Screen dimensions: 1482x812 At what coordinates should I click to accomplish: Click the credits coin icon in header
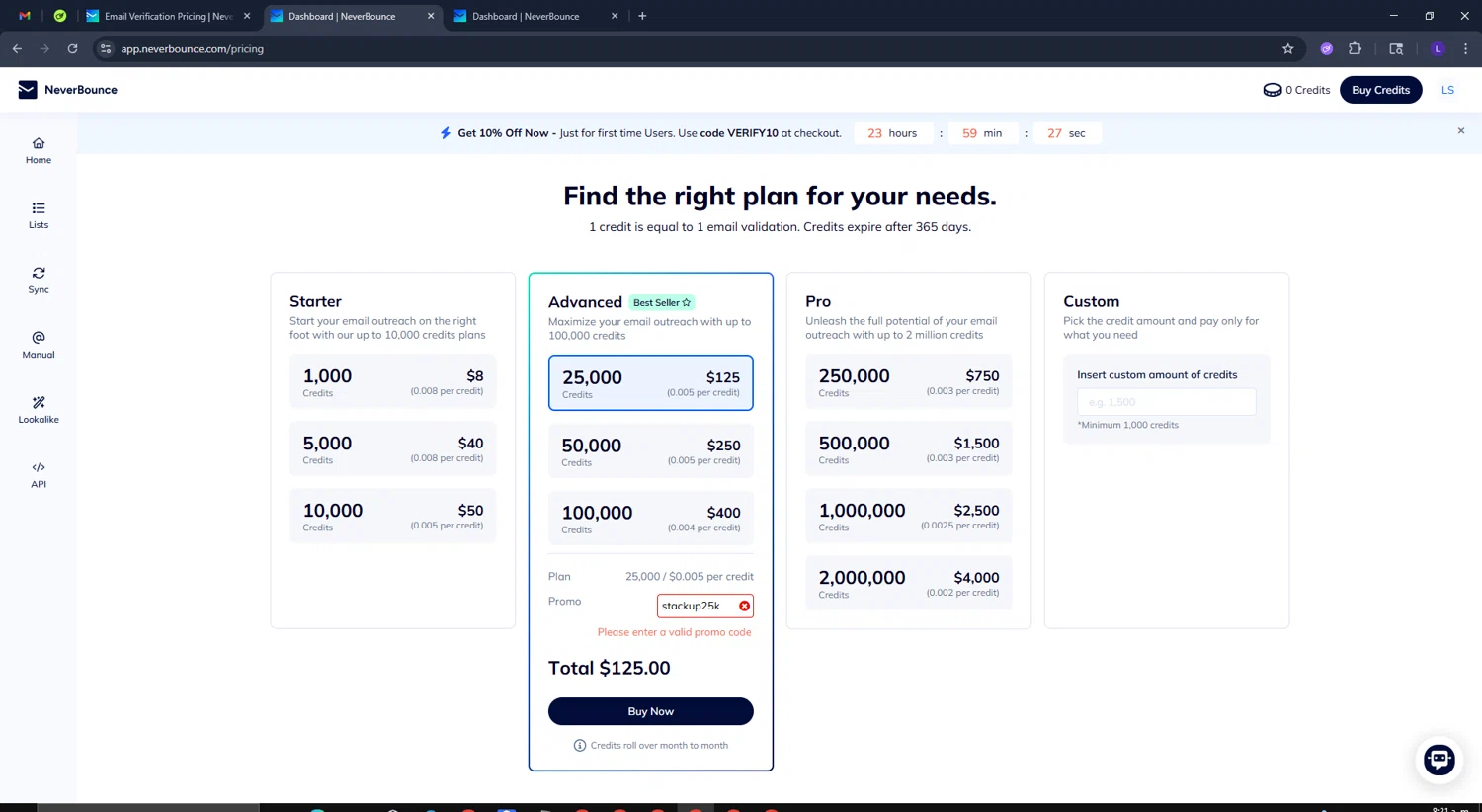[x=1272, y=90]
